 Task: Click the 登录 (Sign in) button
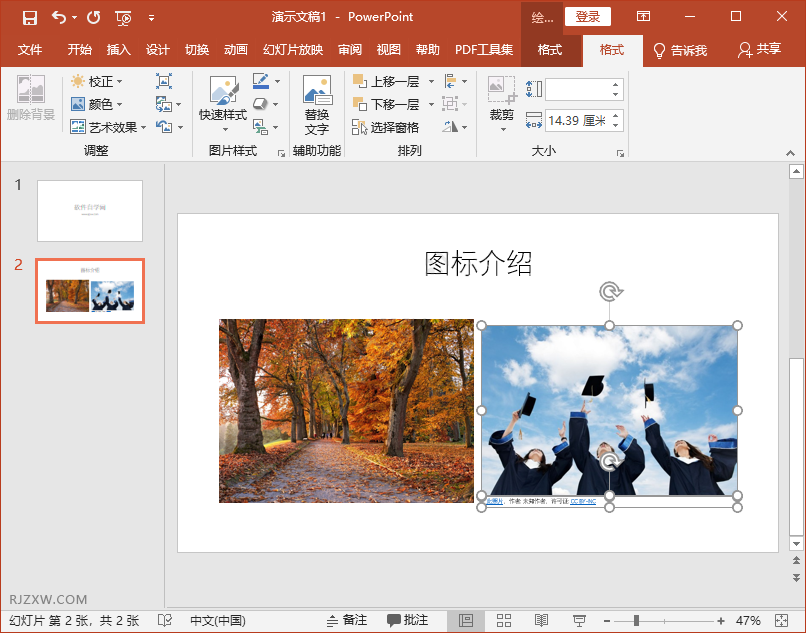point(587,17)
